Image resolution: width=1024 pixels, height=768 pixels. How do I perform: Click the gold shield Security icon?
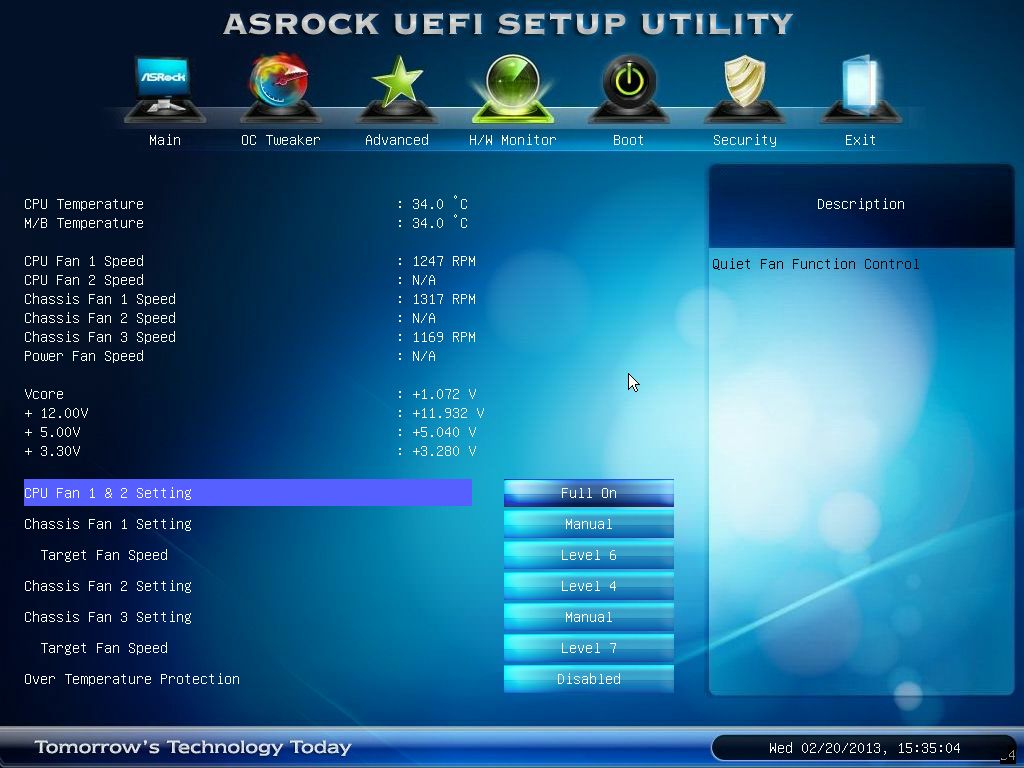pos(744,88)
